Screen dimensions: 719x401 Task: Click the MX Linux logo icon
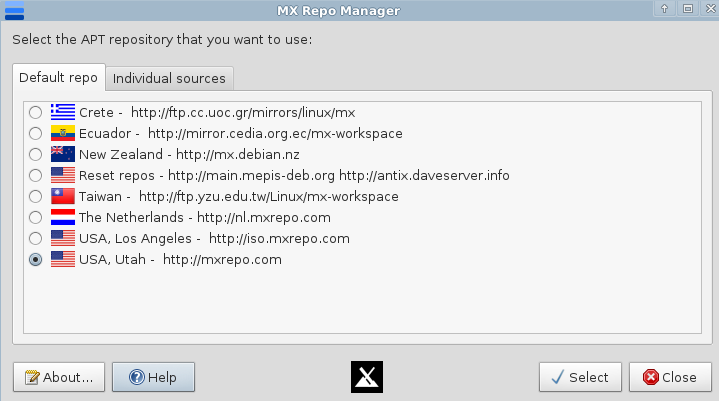[x=367, y=377]
